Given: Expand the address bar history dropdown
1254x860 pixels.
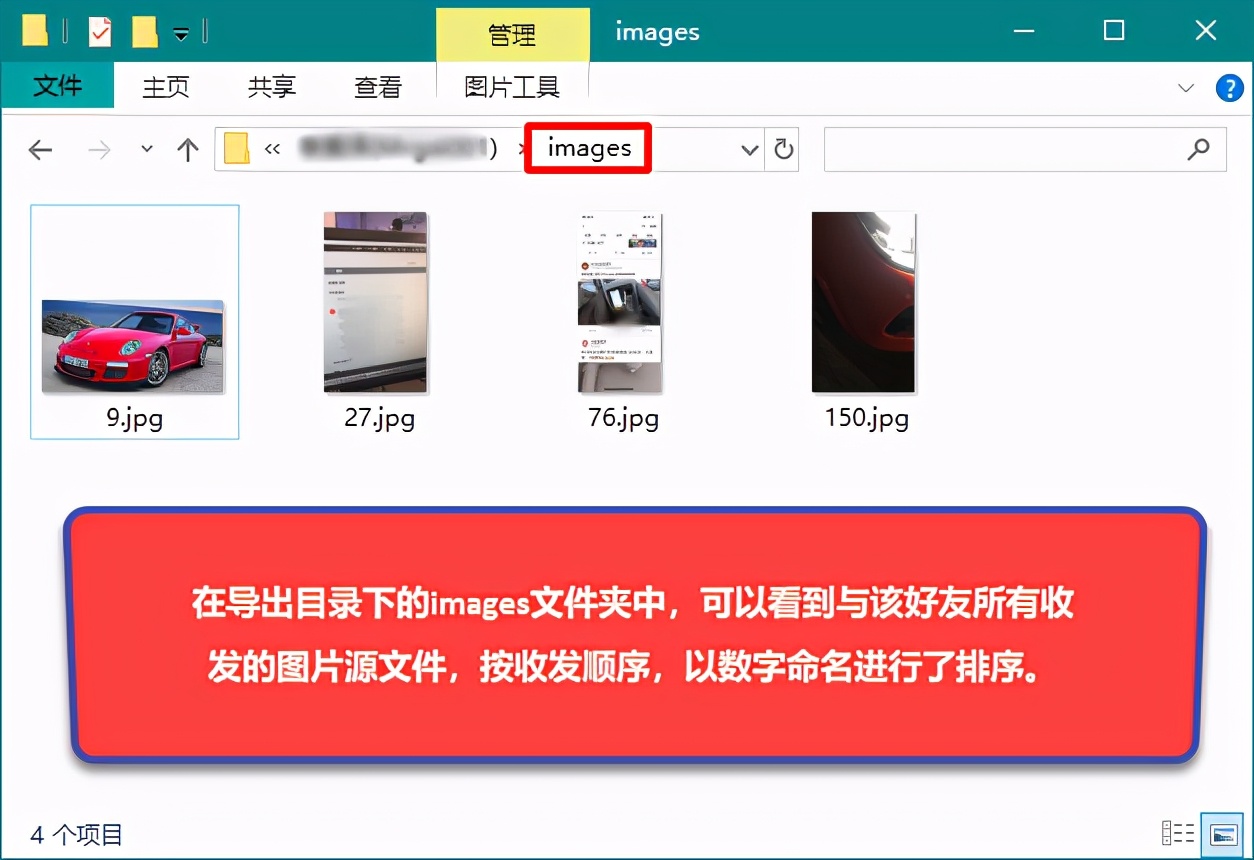Looking at the screenshot, I should (749, 149).
